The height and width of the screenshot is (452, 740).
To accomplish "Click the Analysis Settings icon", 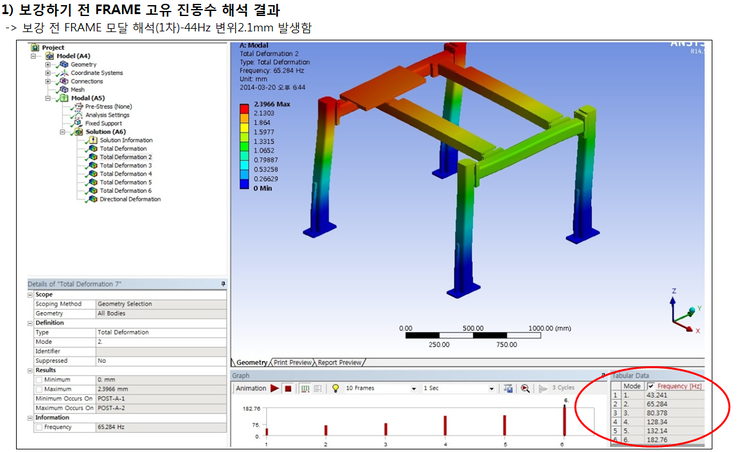I will pyautogui.click(x=78, y=115).
